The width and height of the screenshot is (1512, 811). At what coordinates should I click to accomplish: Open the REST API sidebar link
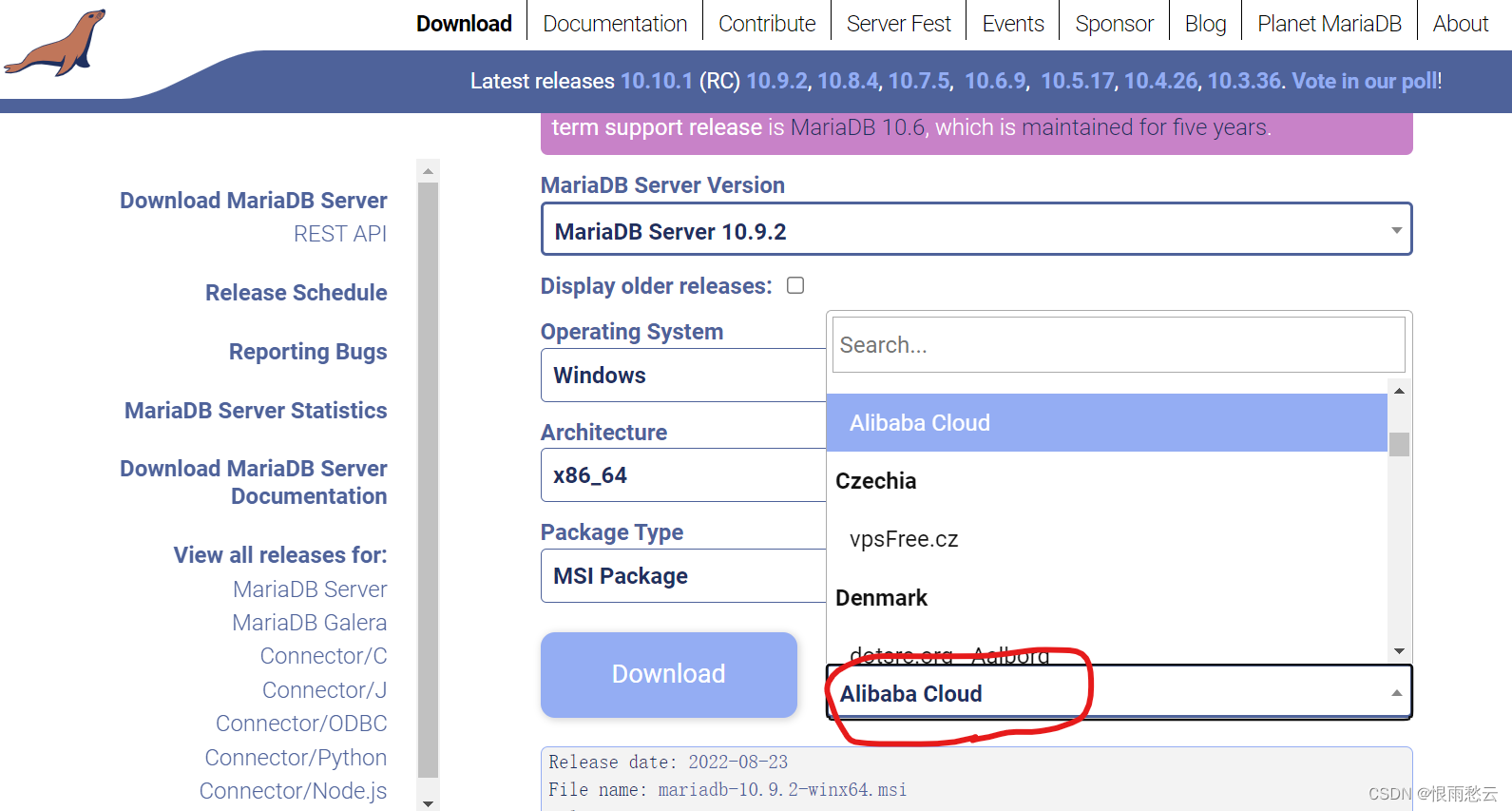[x=340, y=234]
